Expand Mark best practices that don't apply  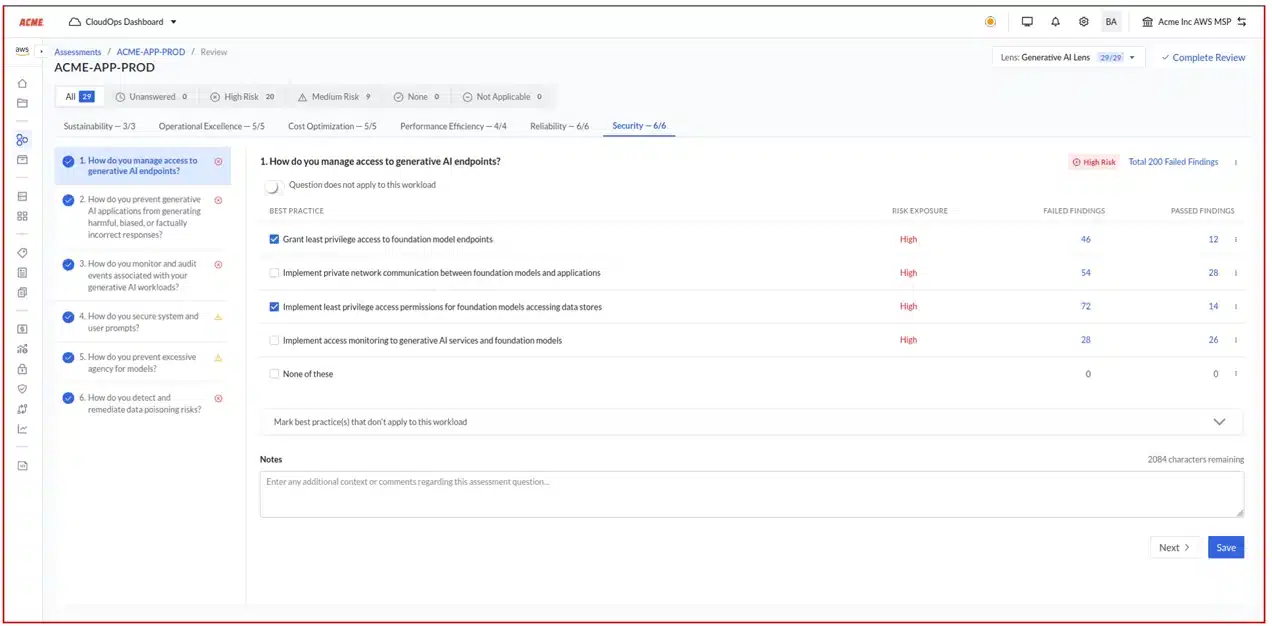pyautogui.click(x=1219, y=422)
